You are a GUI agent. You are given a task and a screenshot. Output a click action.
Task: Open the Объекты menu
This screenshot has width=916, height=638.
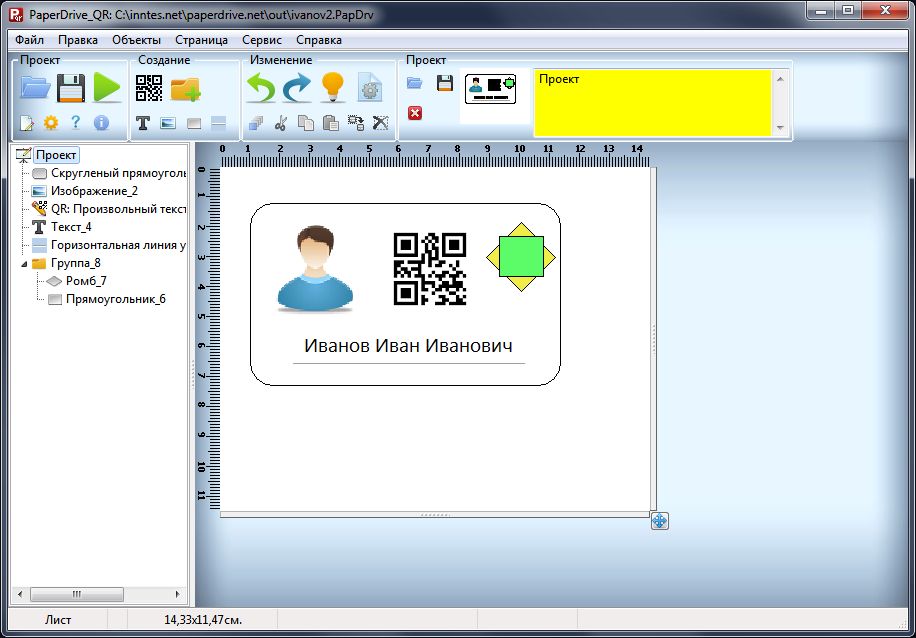coord(136,40)
